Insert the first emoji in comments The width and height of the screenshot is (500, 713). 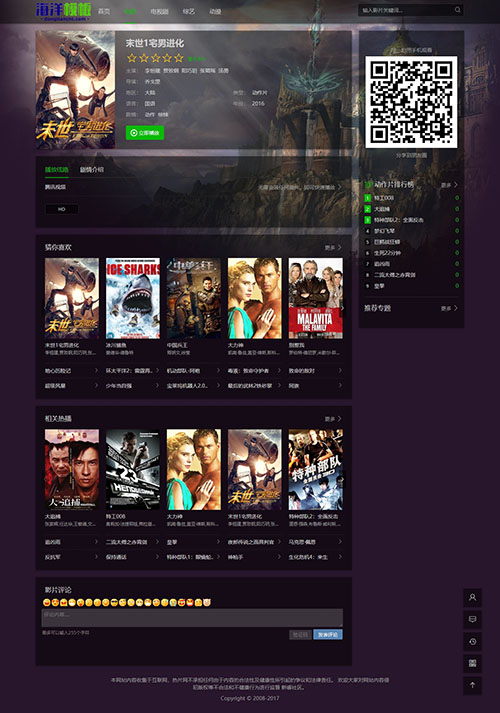pos(46,603)
